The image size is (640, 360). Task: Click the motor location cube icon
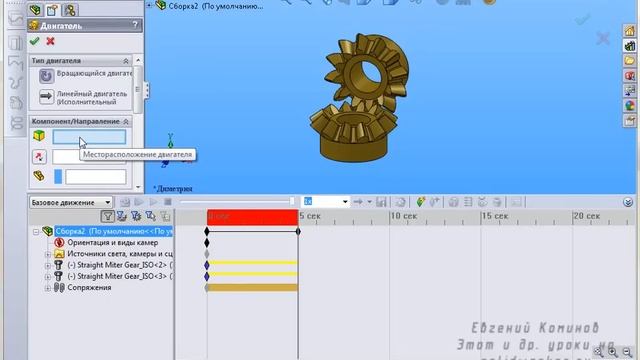click(x=39, y=136)
